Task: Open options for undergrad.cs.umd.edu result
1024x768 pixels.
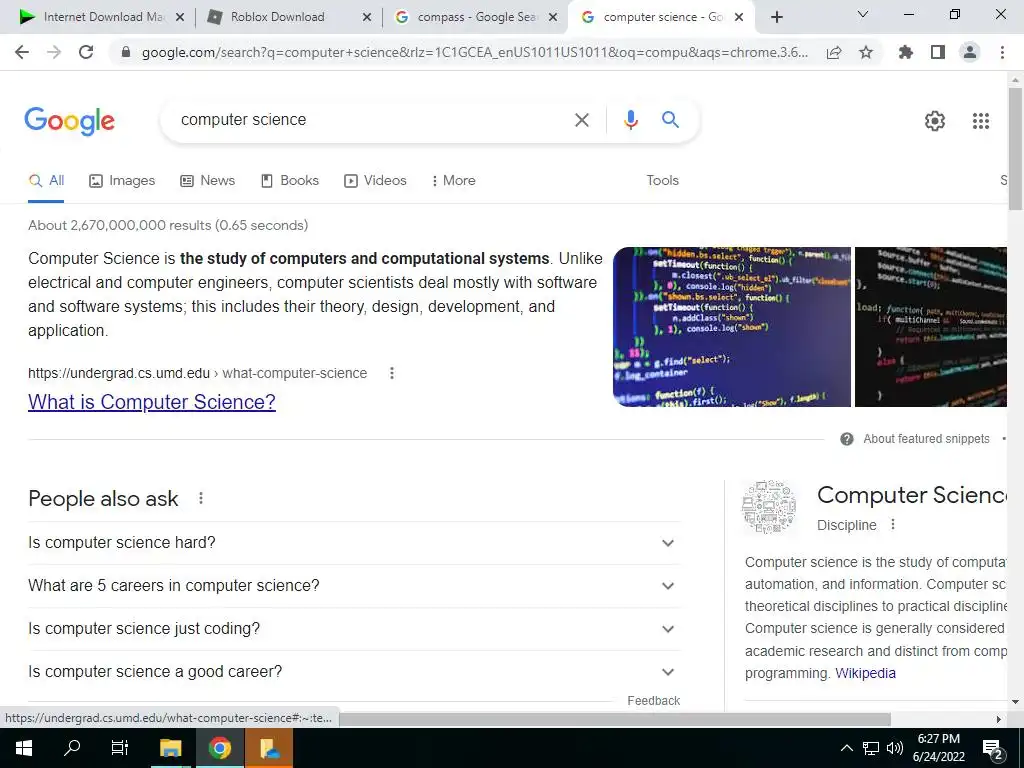Action: (392, 373)
